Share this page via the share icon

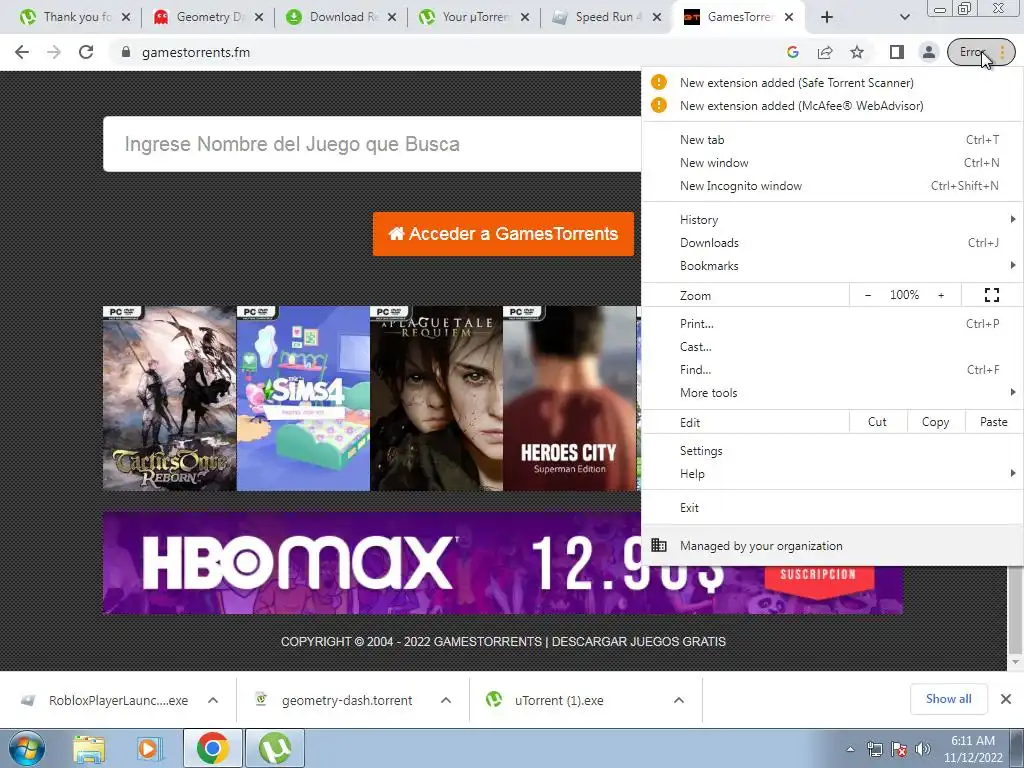pyautogui.click(x=825, y=52)
